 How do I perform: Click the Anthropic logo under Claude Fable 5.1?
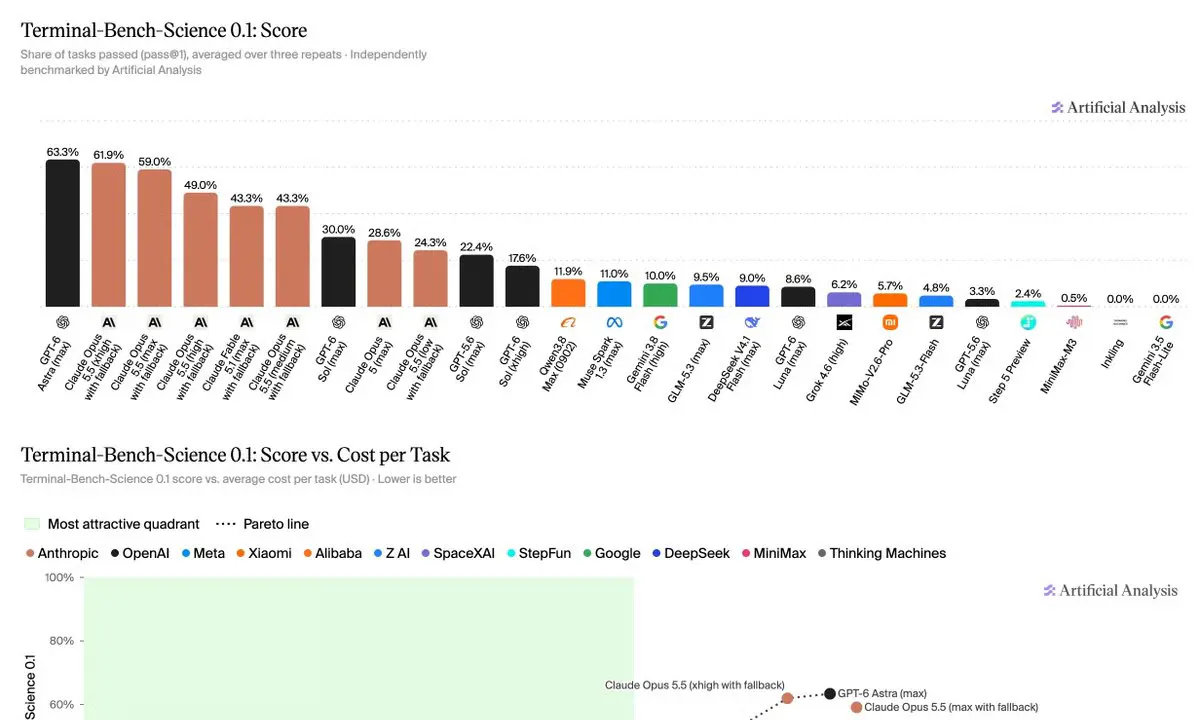pos(246,322)
